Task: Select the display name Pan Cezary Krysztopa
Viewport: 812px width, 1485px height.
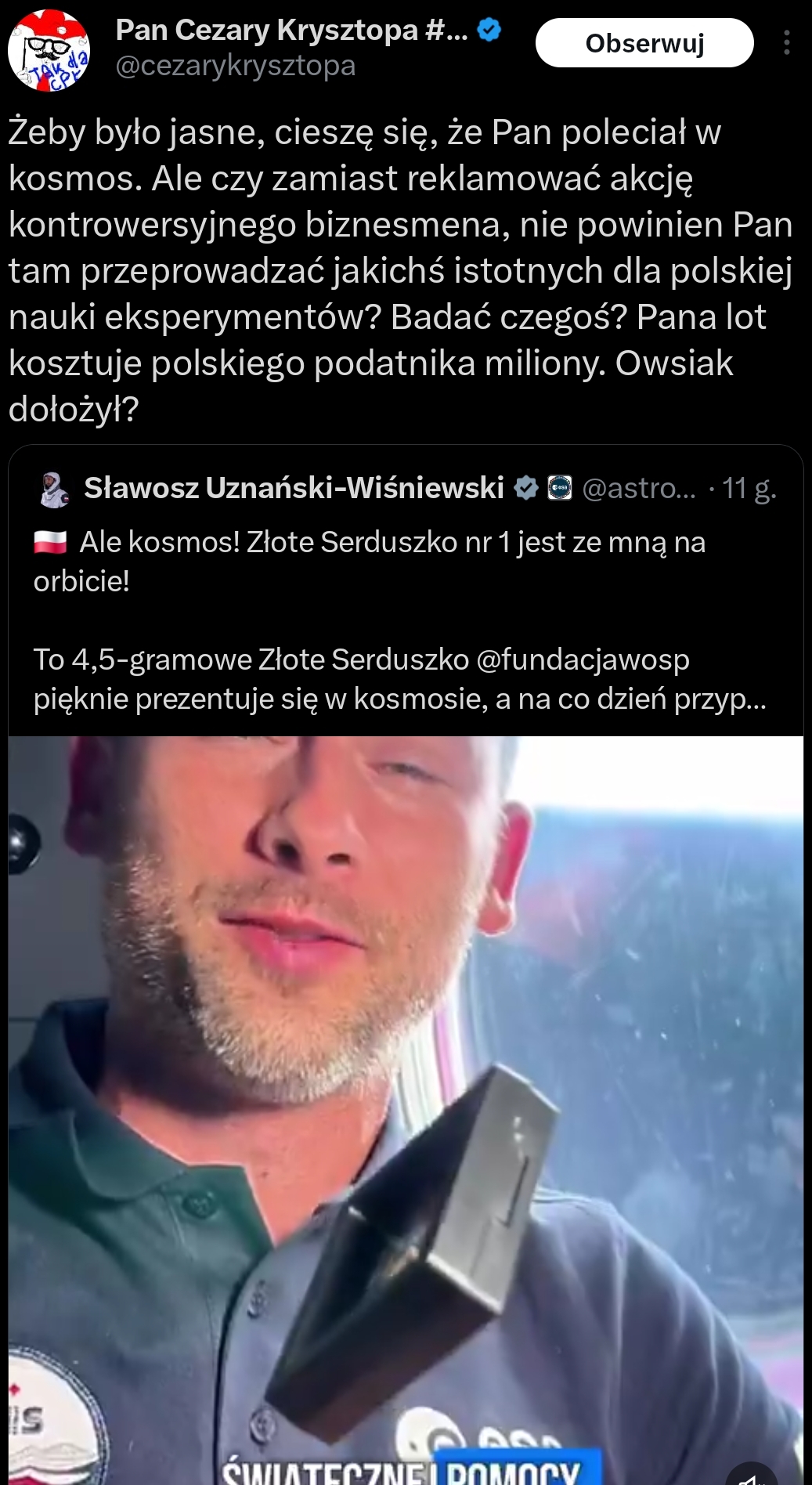Action: [291, 31]
